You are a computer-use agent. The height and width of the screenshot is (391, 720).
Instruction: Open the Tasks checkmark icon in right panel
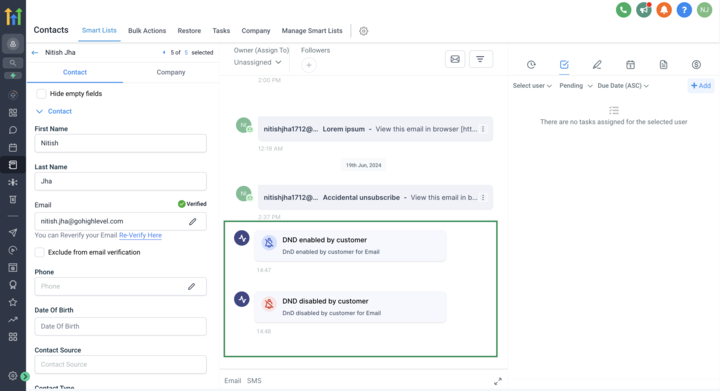tap(564, 65)
